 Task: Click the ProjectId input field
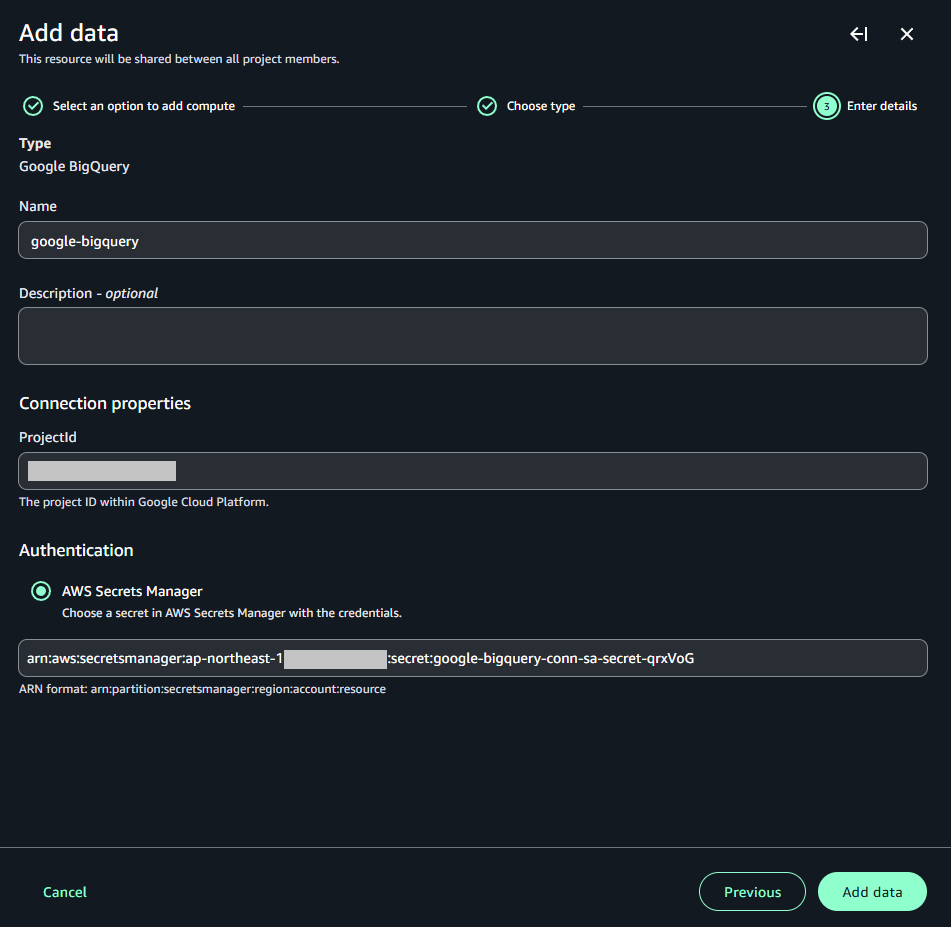(473, 471)
